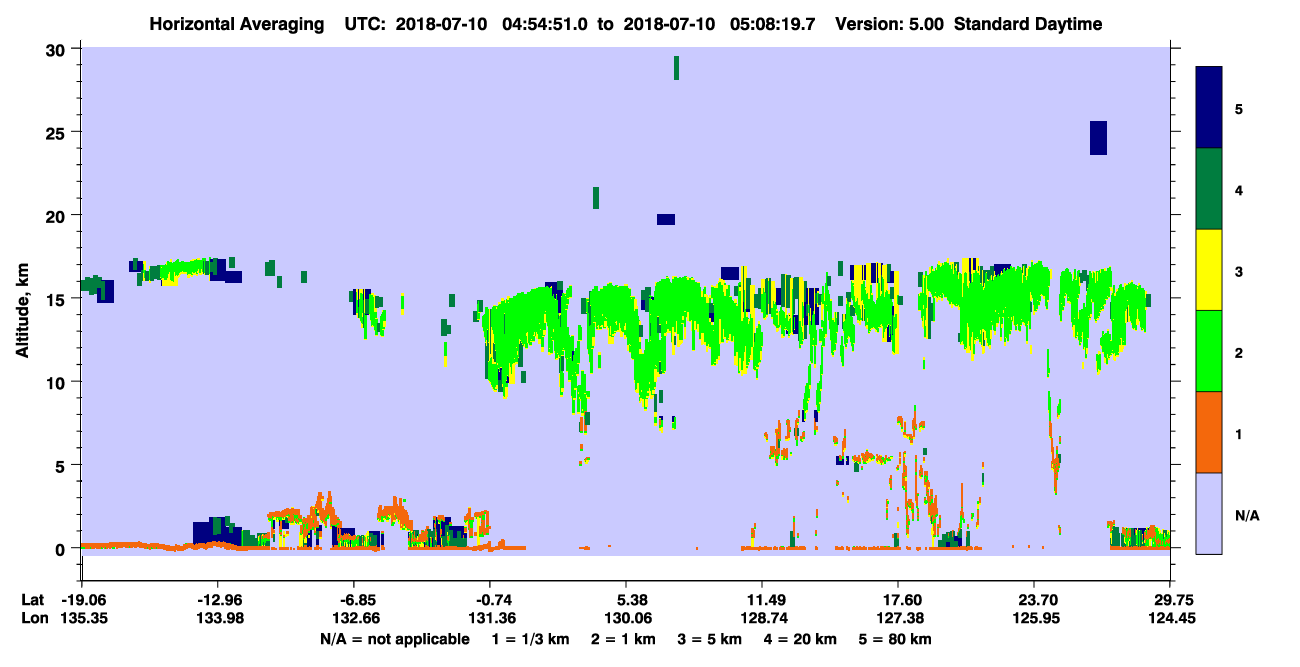Screen dimensions: 1300x667
Task: Click the lavender N/A colorbar segment
Action: pyautogui.click(x=1209, y=513)
